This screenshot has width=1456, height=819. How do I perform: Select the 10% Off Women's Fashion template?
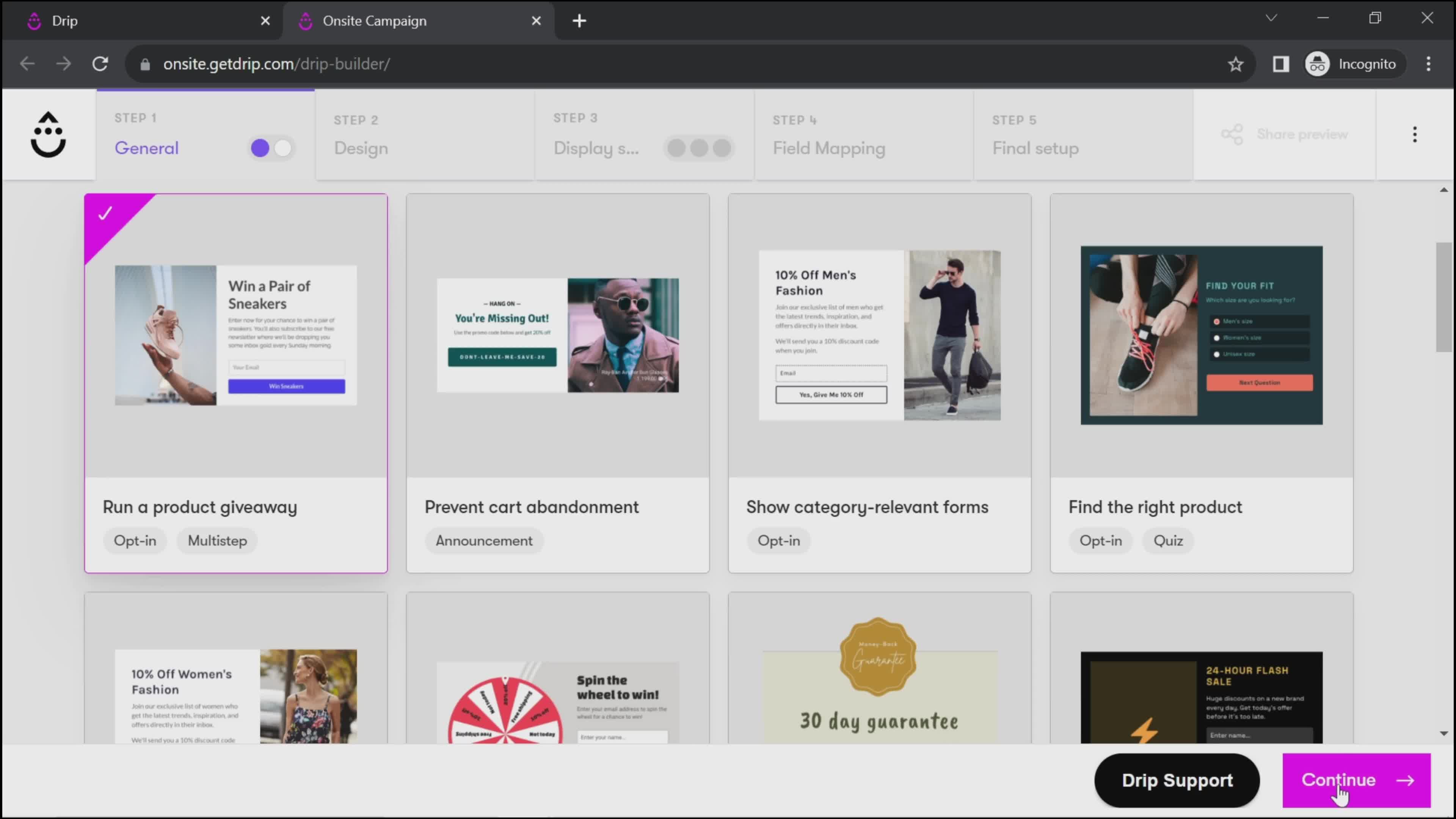click(x=236, y=668)
